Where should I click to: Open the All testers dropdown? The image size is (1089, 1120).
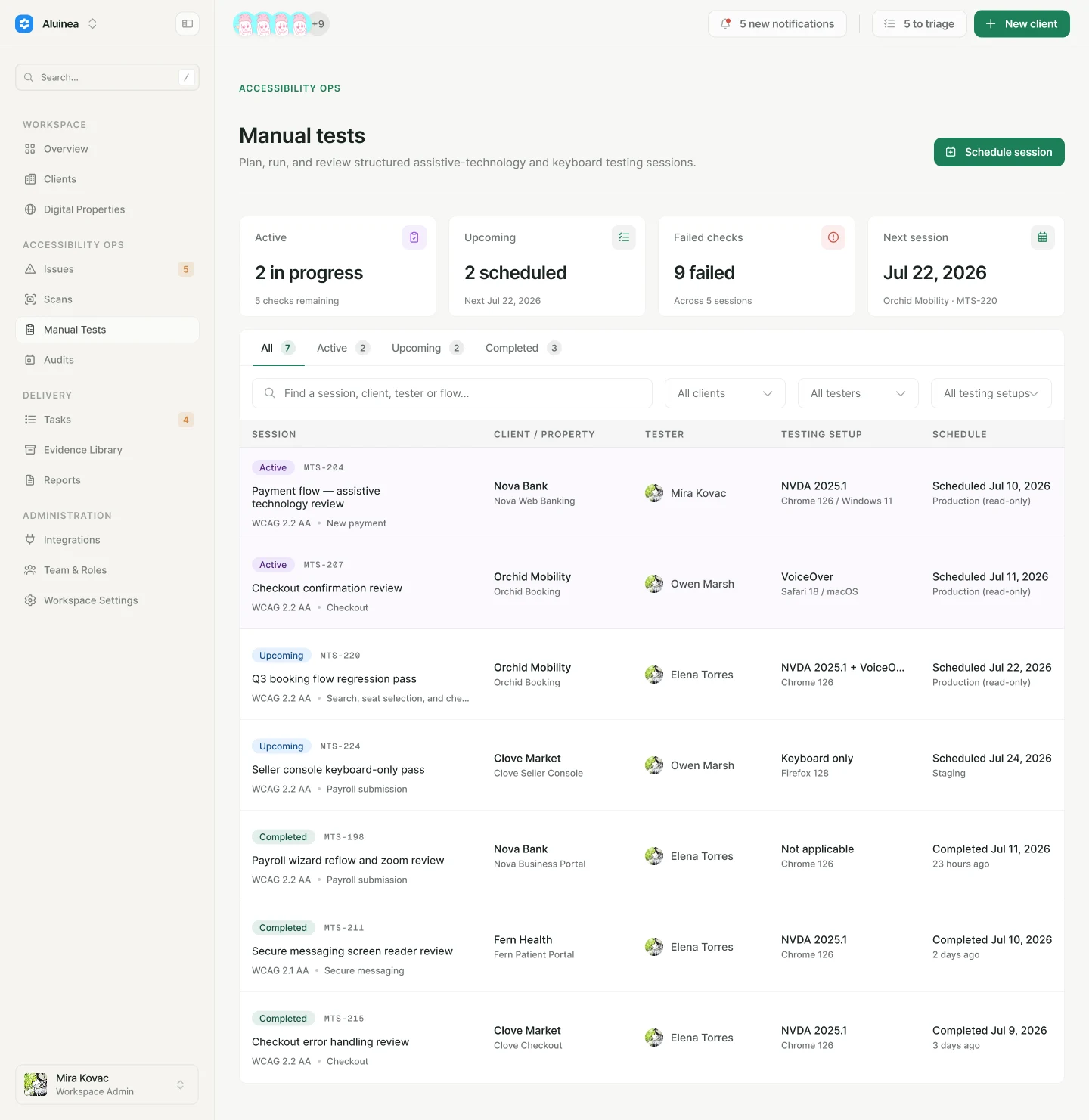pos(858,393)
